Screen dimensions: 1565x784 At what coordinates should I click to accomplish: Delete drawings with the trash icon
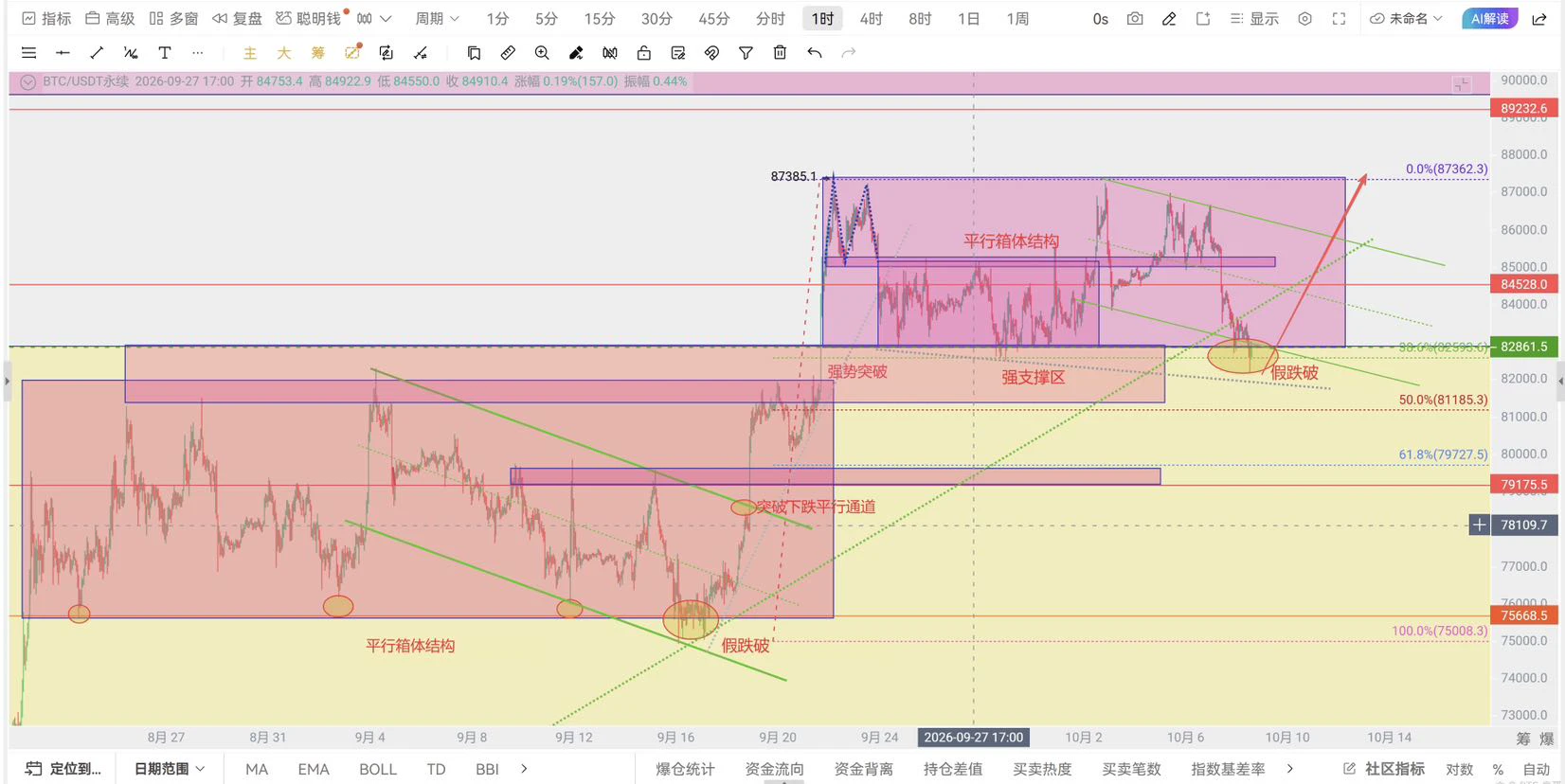tap(780, 53)
